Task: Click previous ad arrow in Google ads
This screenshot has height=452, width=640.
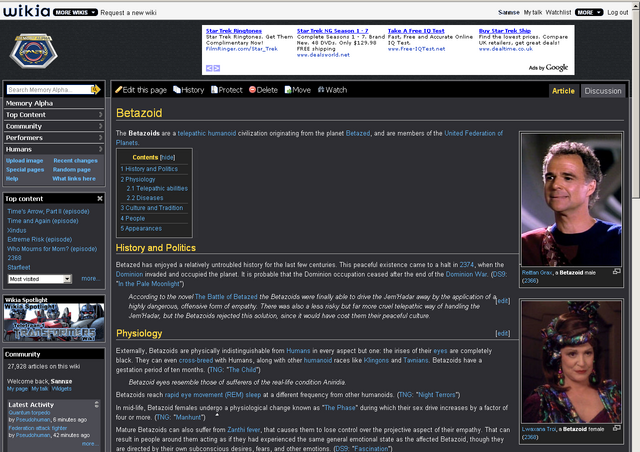Action: pos(209,68)
